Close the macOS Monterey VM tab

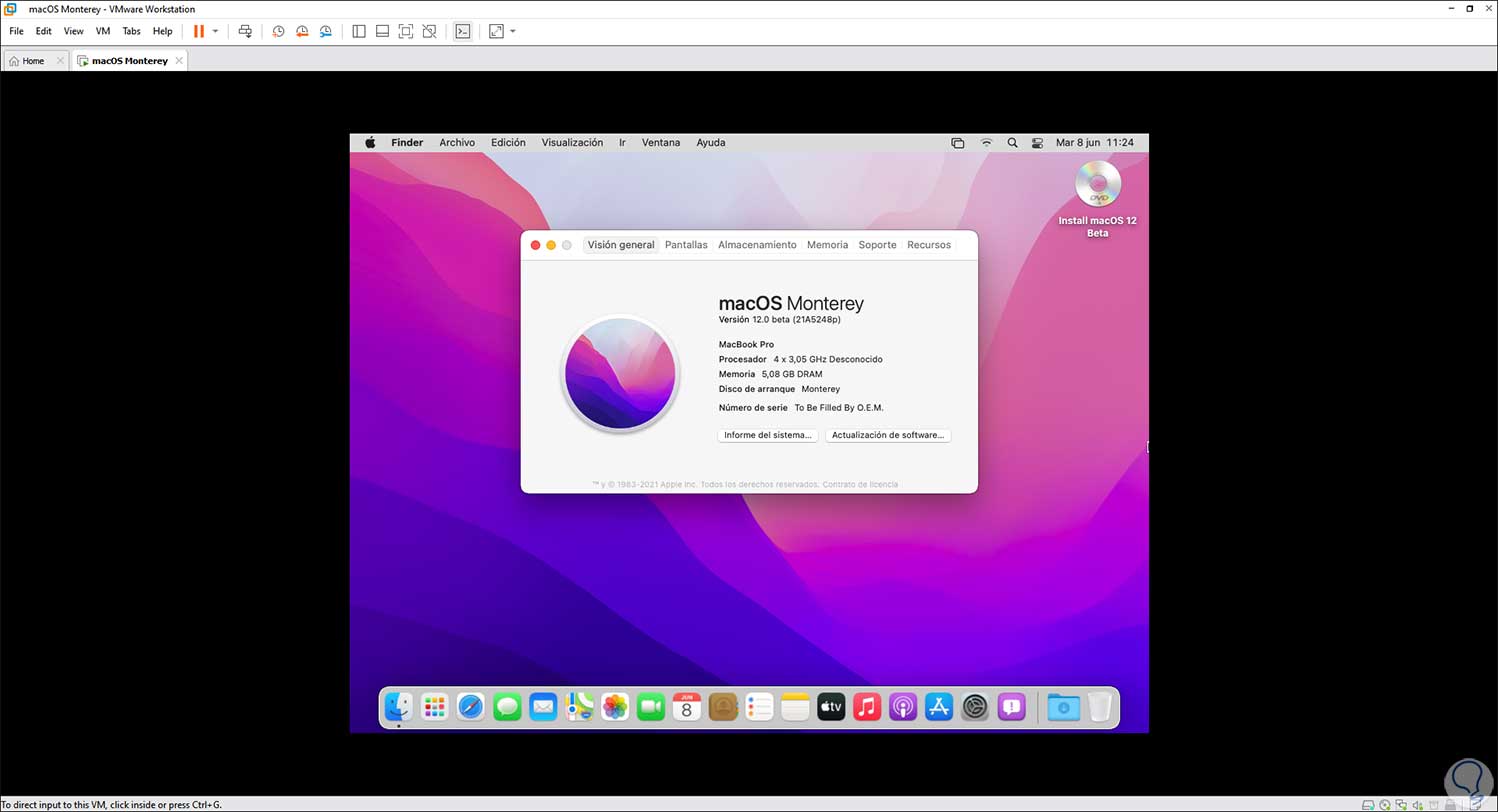pos(179,61)
